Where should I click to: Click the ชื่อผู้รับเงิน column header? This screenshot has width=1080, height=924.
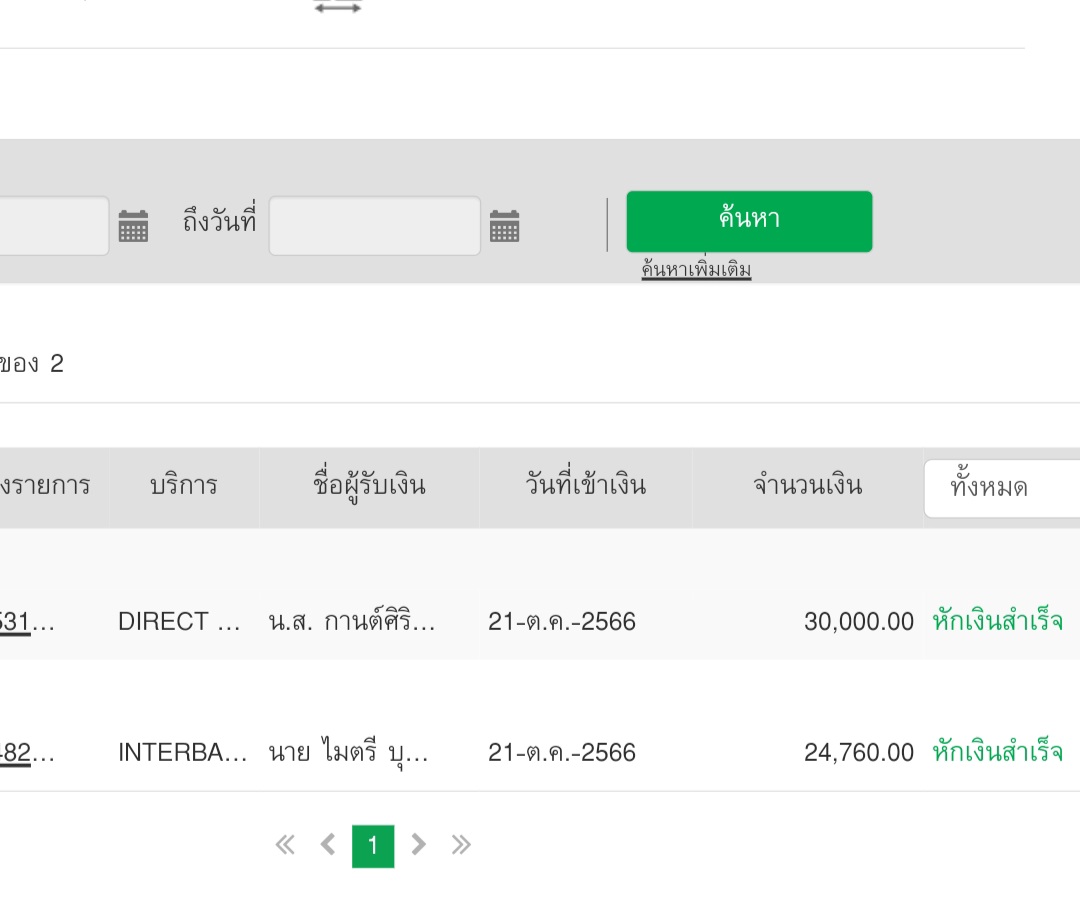[x=369, y=487]
